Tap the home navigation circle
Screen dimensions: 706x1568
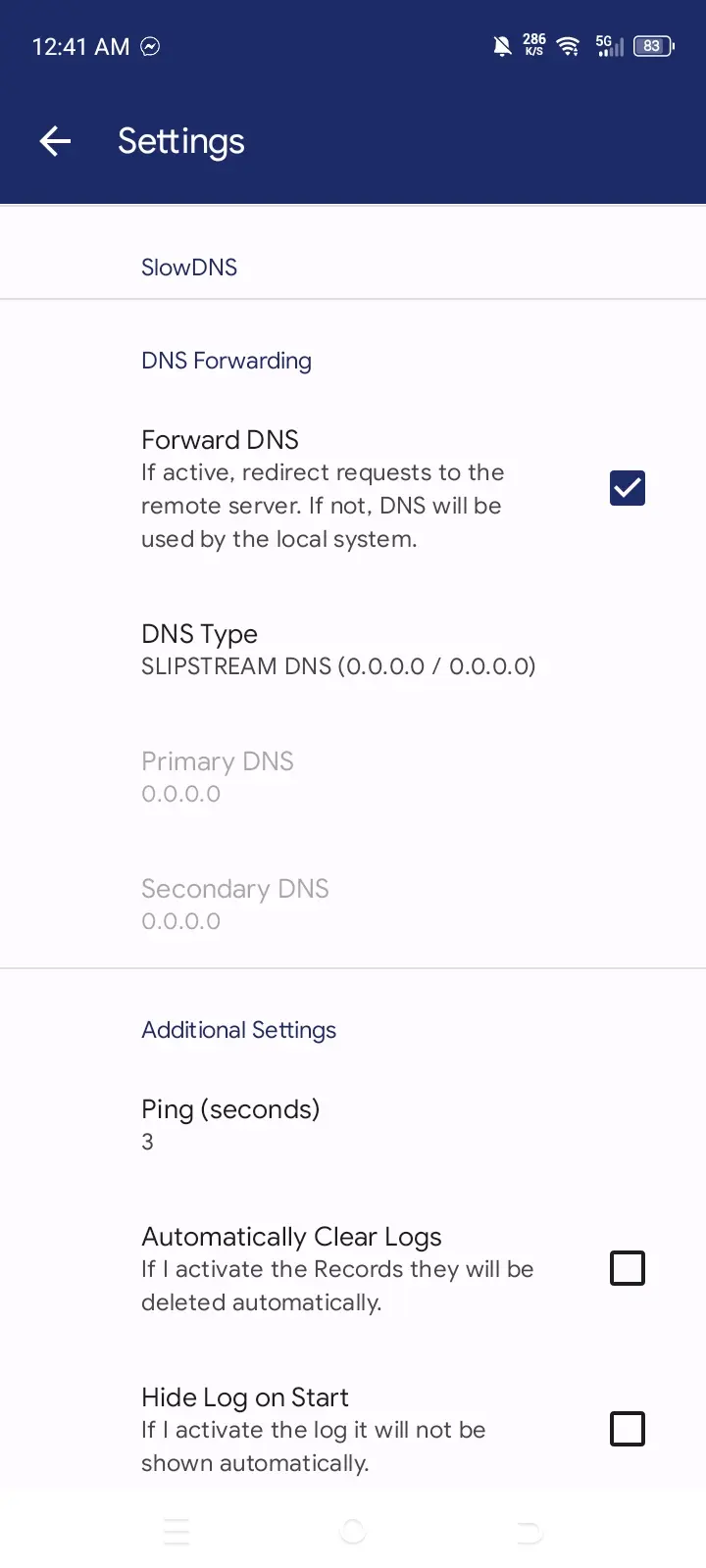[353, 1531]
